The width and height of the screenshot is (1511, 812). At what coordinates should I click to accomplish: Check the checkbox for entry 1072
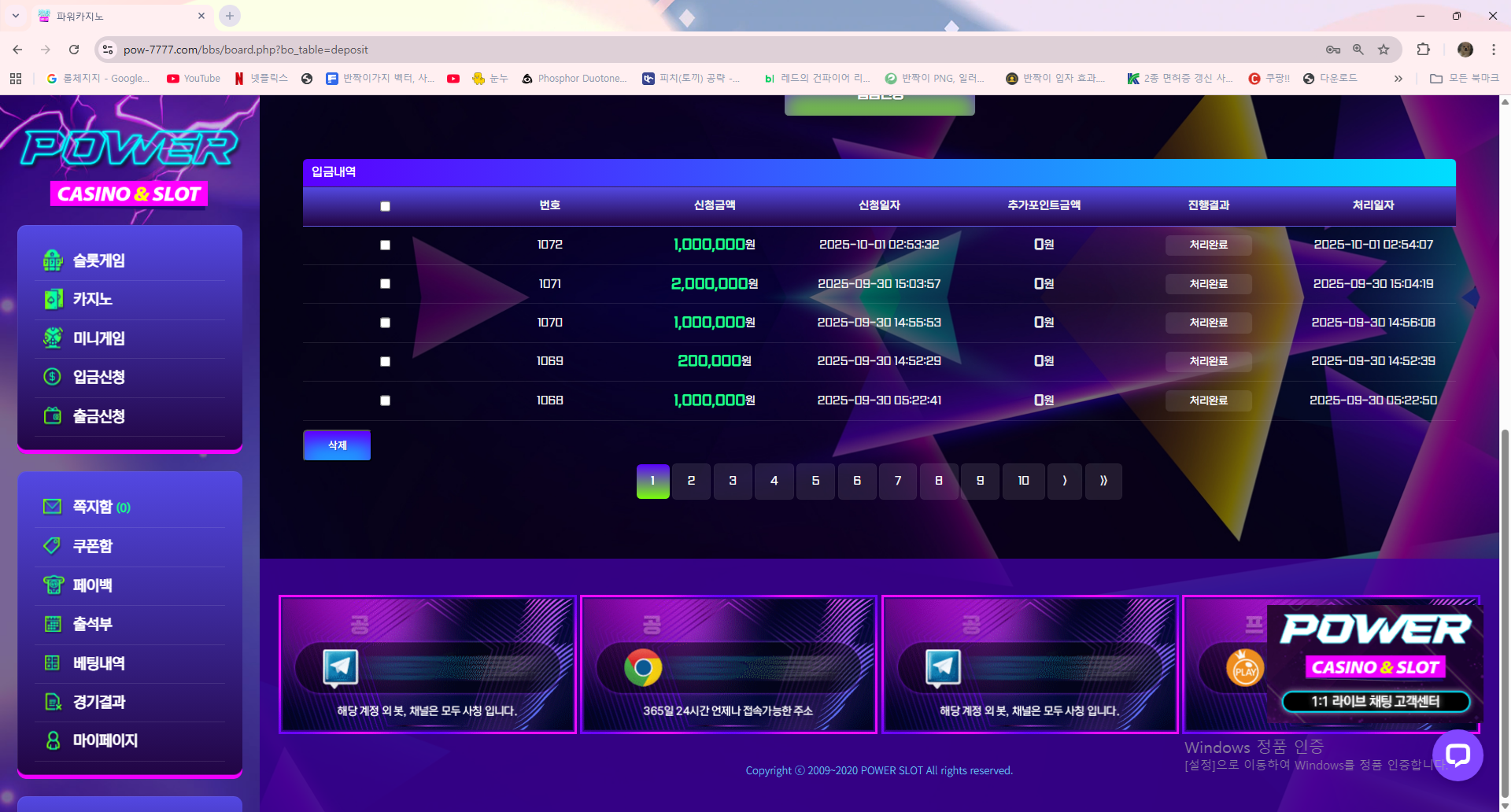[385, 245]
